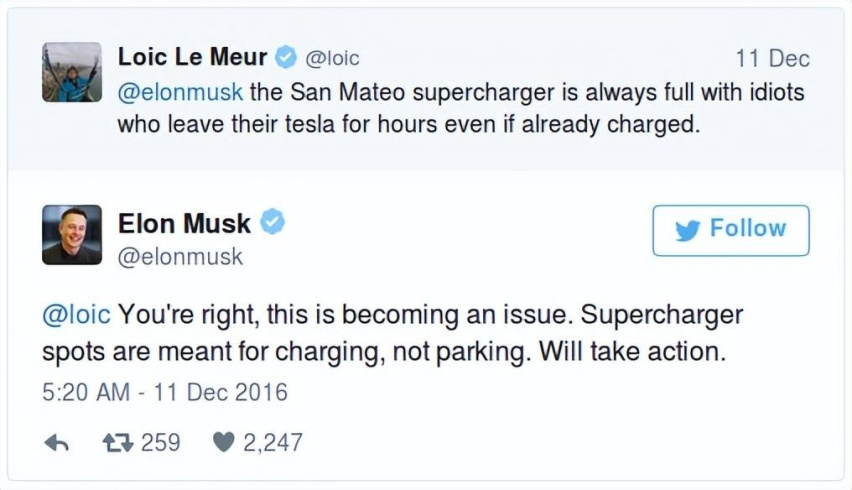852x490 pixels.
Task: Click Elon Musk's blue verified badge
Action: [x=272, y=222]
